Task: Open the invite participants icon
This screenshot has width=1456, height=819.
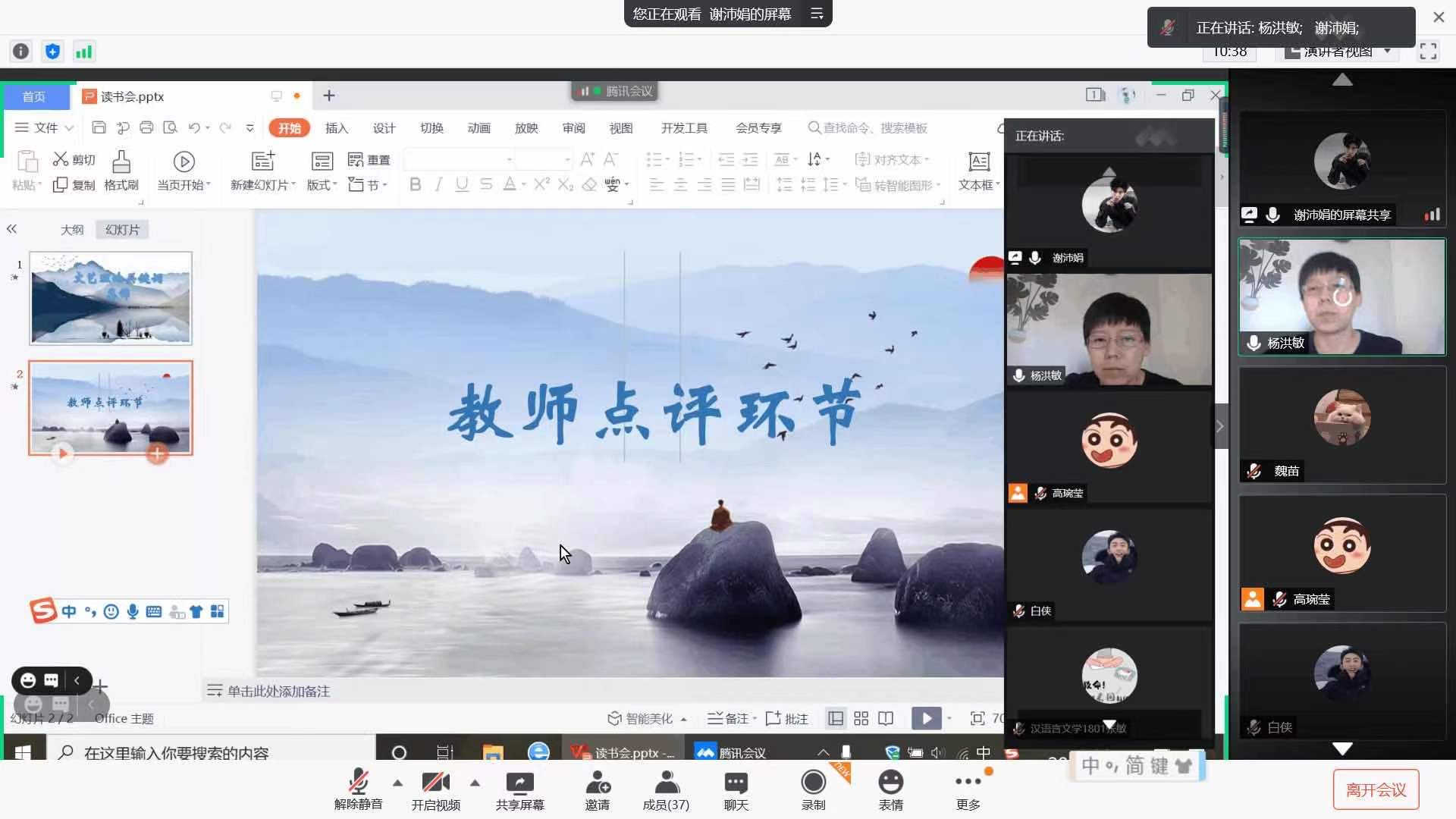Action: (x=597, y=783)
